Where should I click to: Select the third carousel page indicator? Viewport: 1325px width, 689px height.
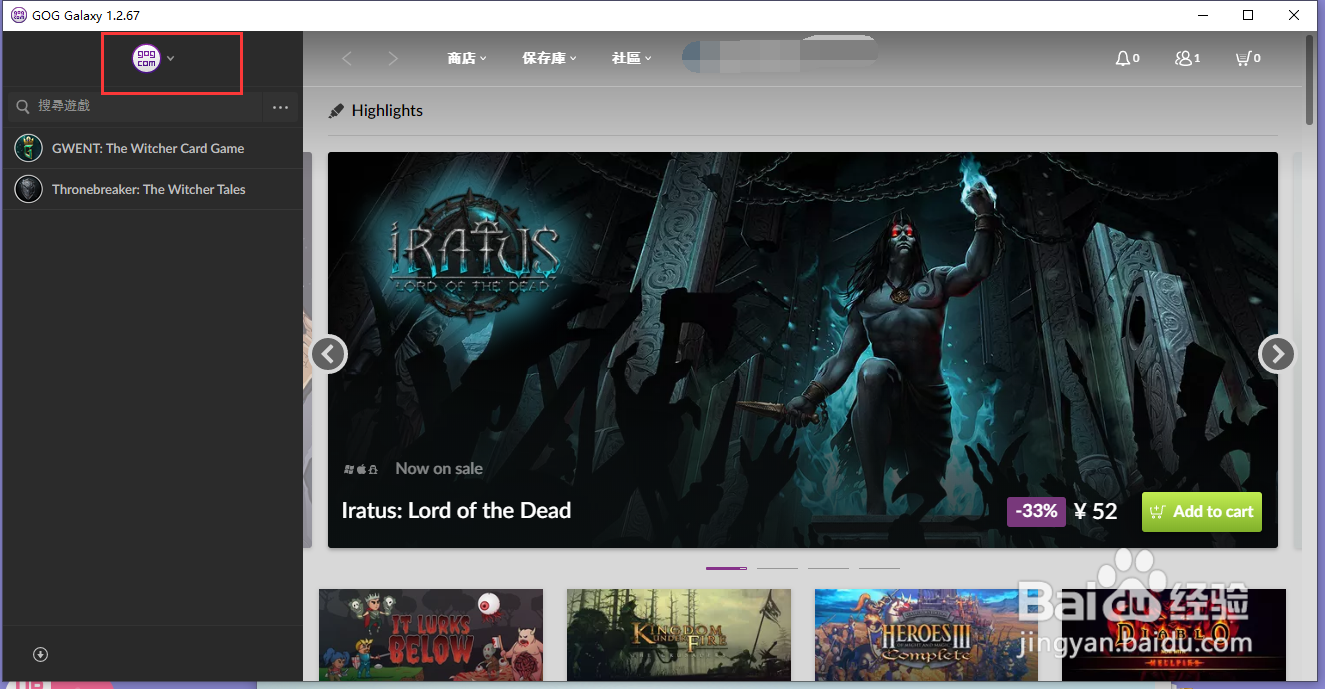tap(828, 568)
